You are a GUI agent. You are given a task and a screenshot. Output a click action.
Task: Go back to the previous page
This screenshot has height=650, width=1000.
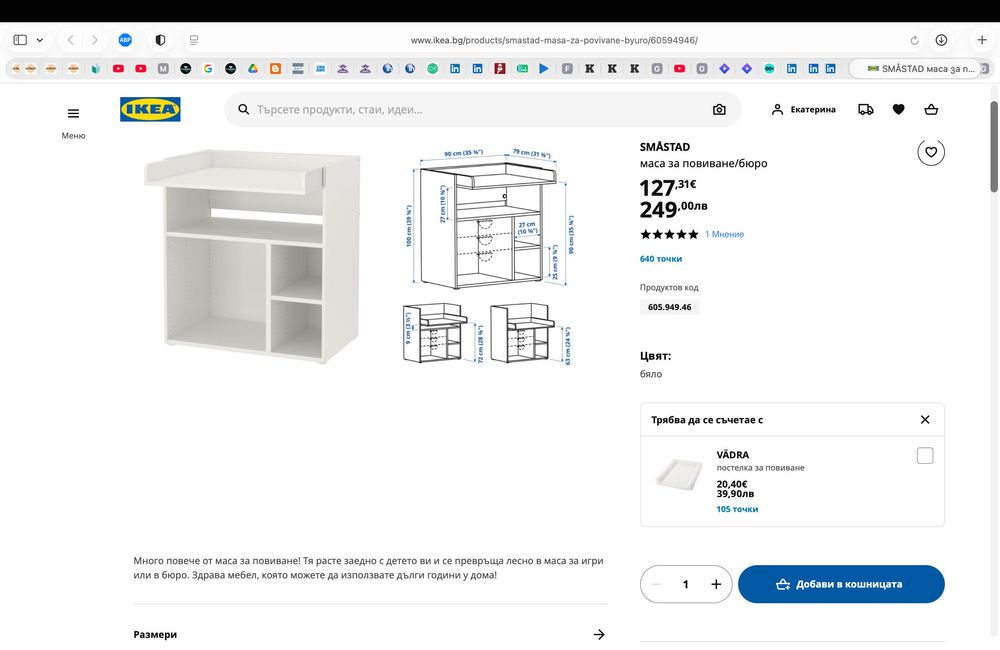tap(71, 40)
